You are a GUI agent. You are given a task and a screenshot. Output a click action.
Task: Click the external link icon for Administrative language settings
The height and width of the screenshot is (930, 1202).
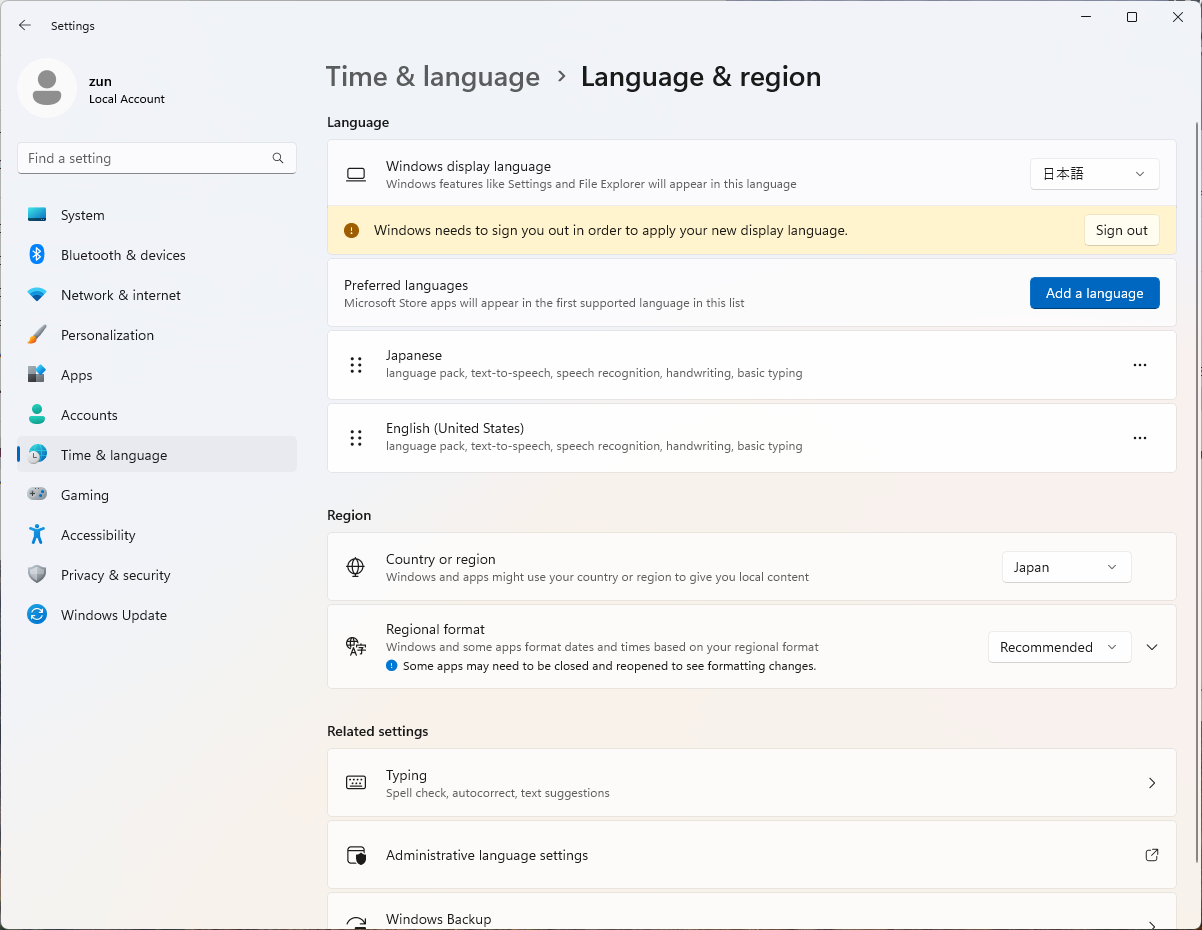click(x=1152, y=855)
